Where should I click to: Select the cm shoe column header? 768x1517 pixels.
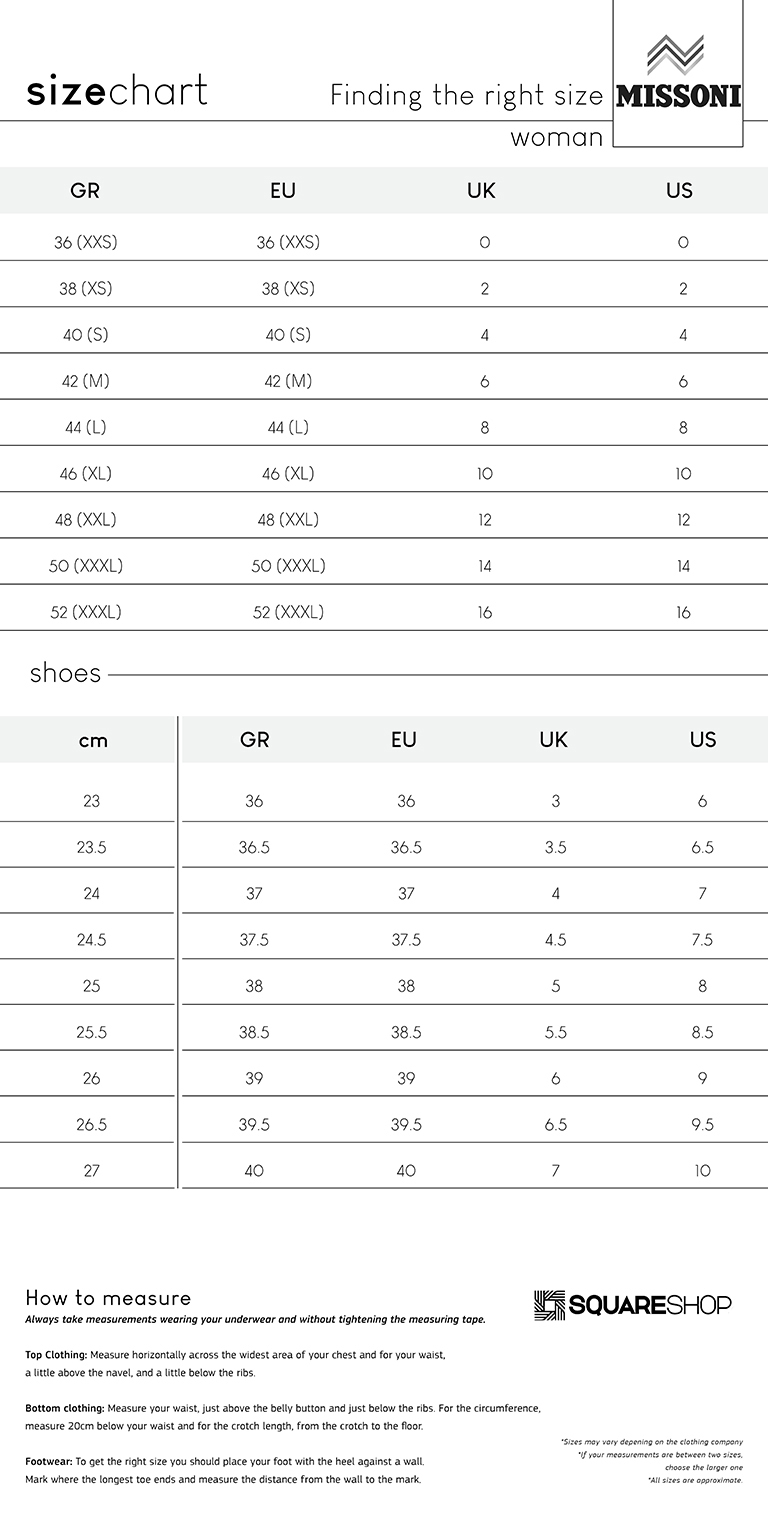click(x=92, y=740)
